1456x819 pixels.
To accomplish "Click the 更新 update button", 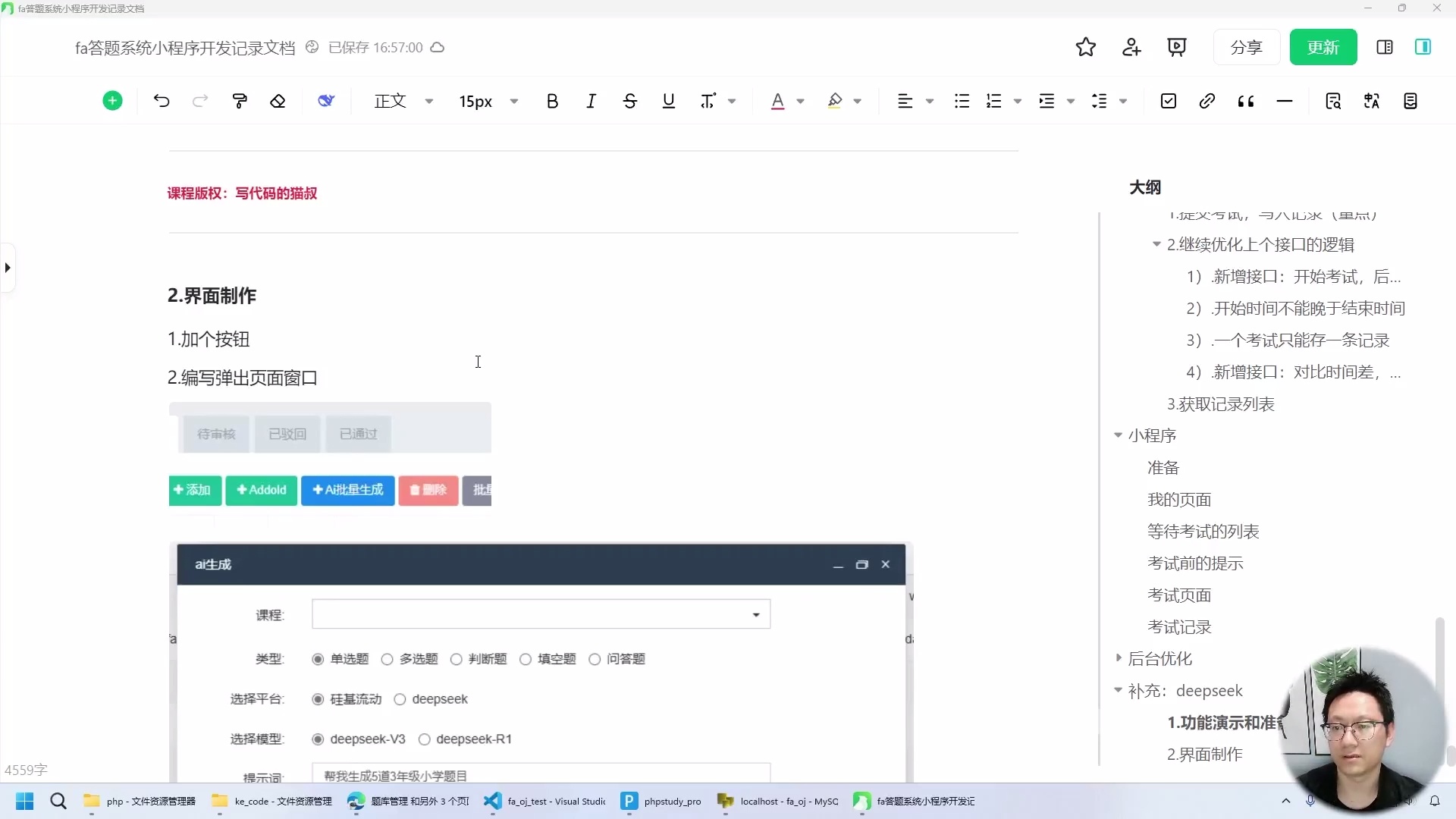I will tap(1323, 46).
